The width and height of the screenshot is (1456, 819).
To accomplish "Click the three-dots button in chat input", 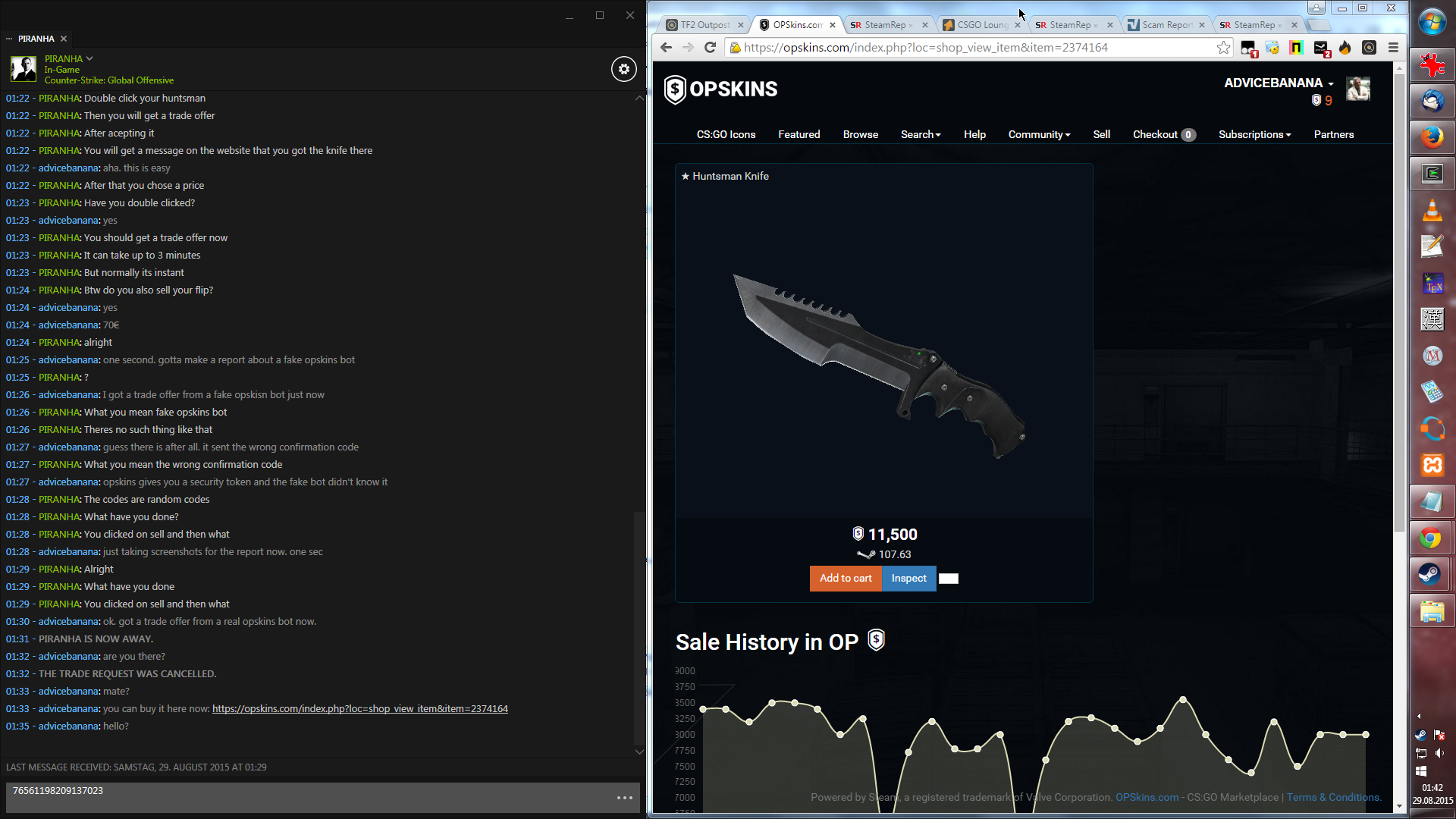I will [624, 798].
